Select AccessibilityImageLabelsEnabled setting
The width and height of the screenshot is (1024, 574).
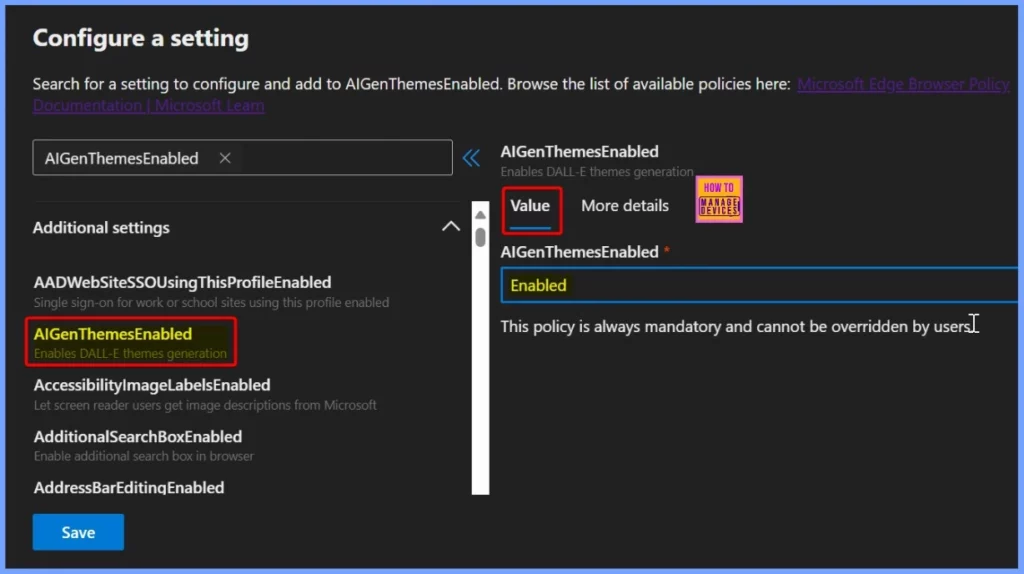point(205,394)
